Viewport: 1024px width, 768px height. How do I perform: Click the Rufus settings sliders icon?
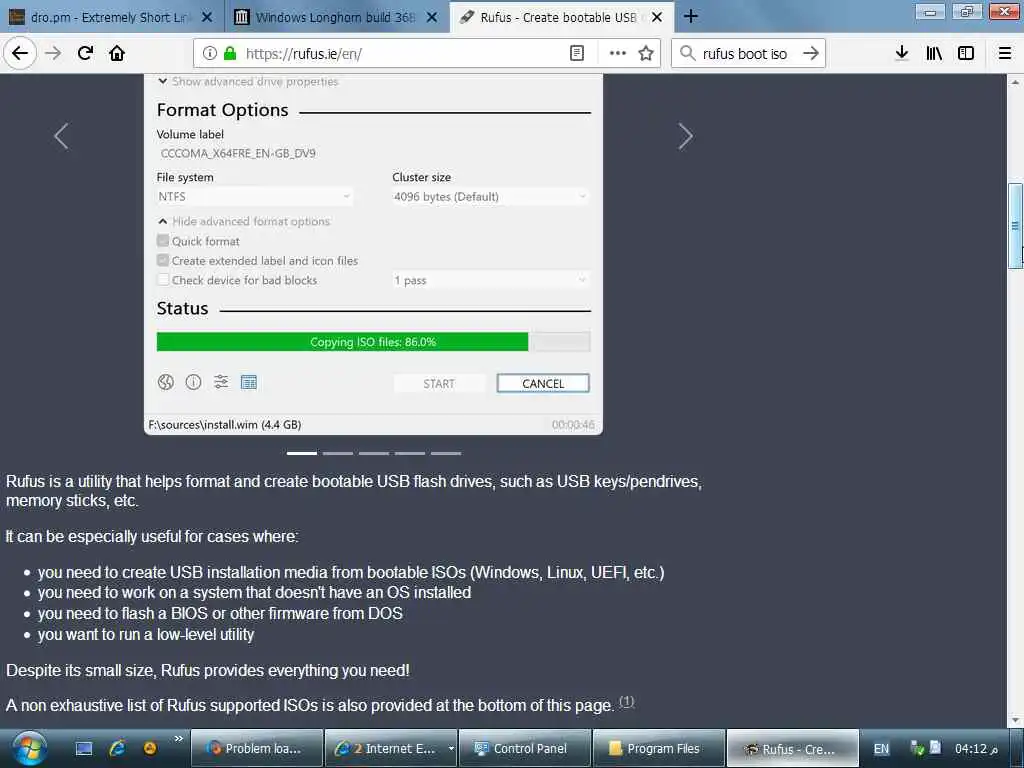click(221, 382)
